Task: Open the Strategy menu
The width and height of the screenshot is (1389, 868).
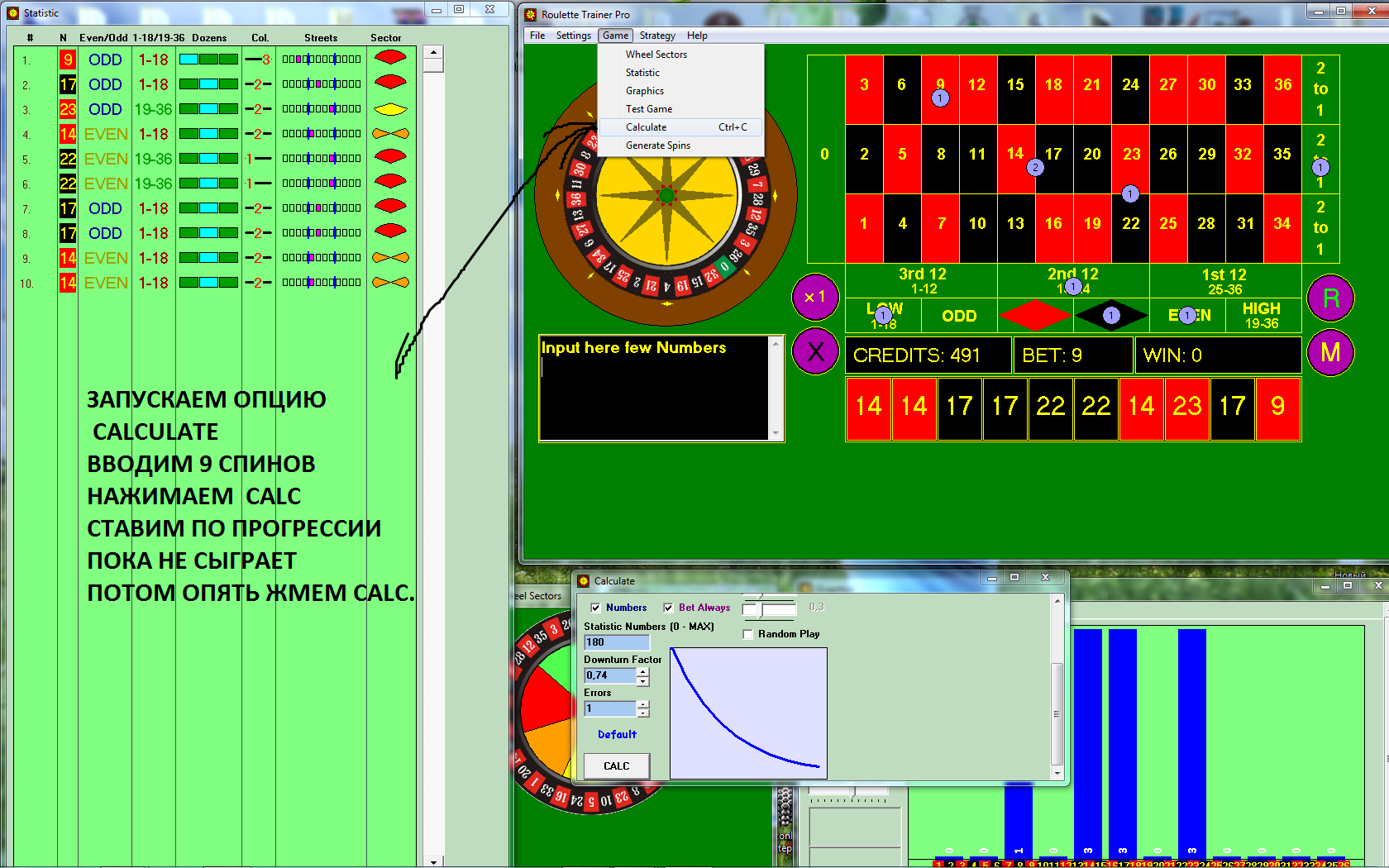Action: click(657, 36)
